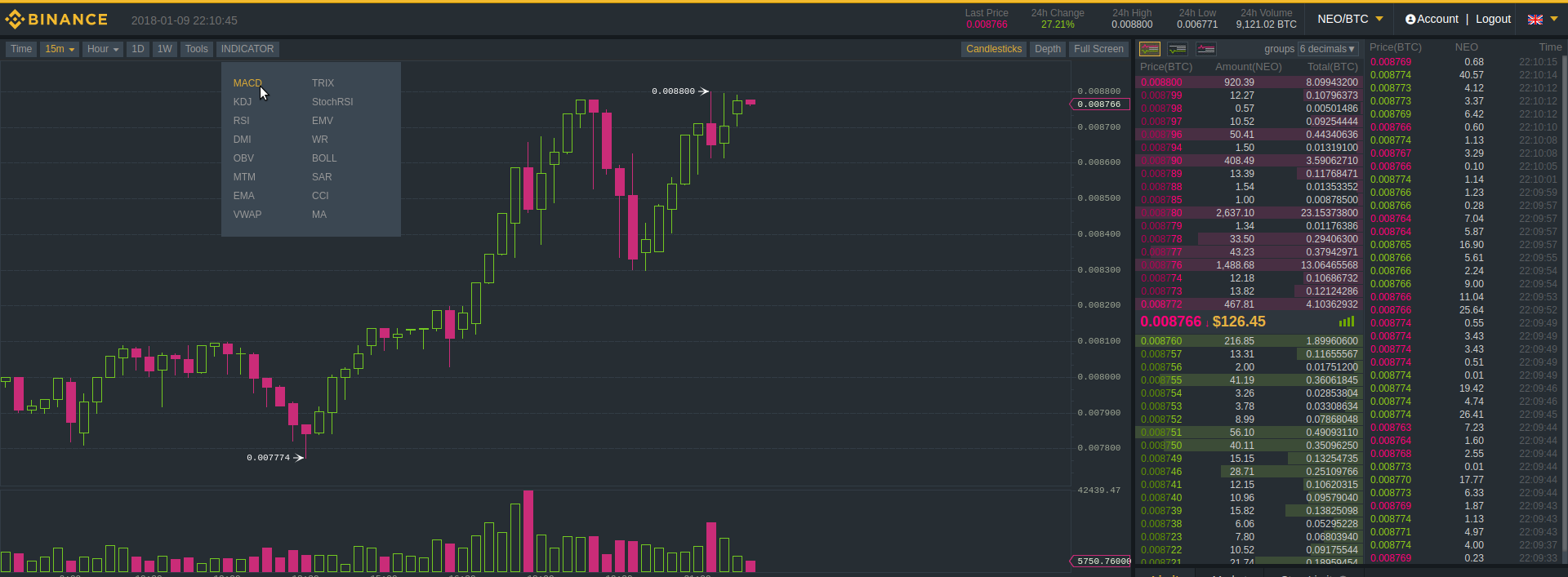Click the Account user icon
Image resolution: width=1568 pixels, height=577 pixels.
click(x=1410, y=19)
